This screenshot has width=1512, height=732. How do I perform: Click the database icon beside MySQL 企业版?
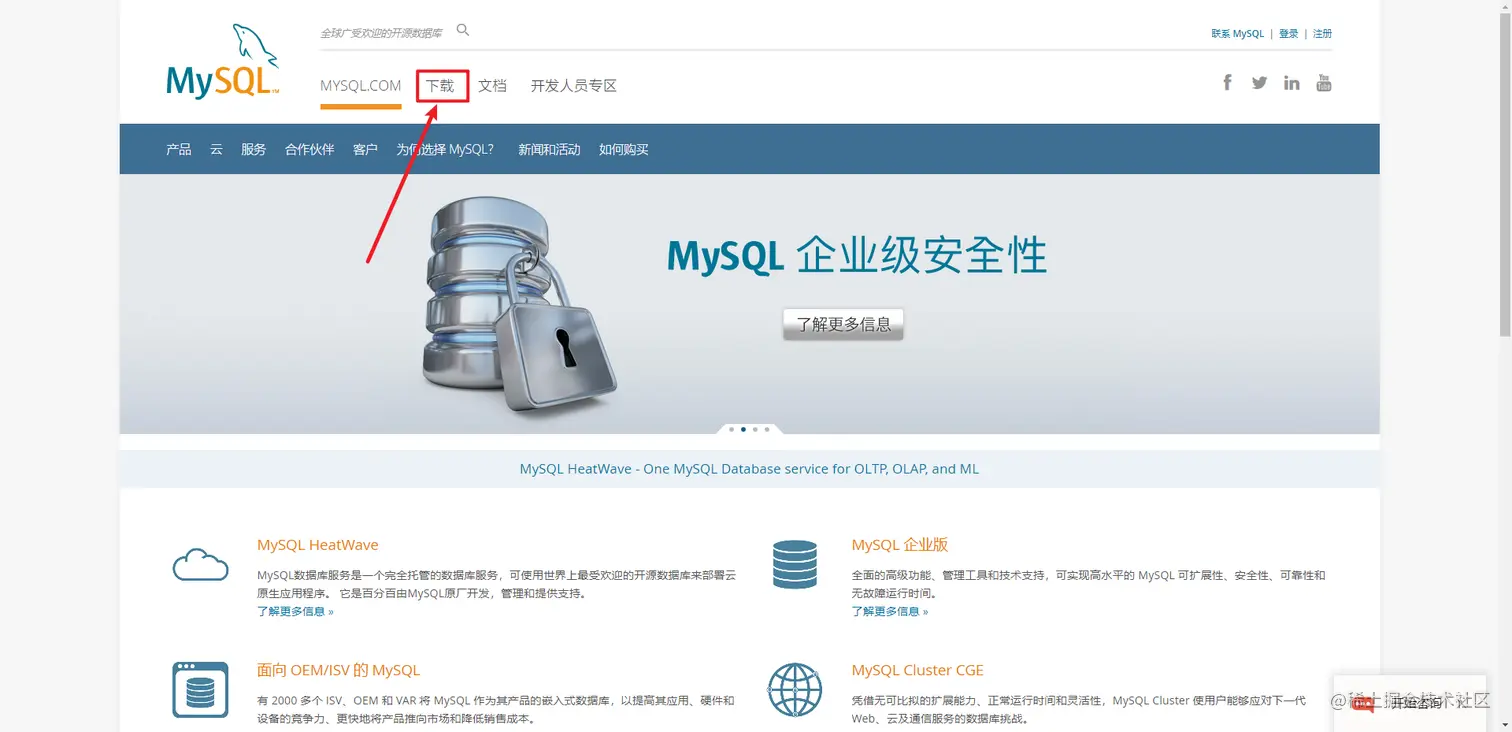[x=795, y=564]
